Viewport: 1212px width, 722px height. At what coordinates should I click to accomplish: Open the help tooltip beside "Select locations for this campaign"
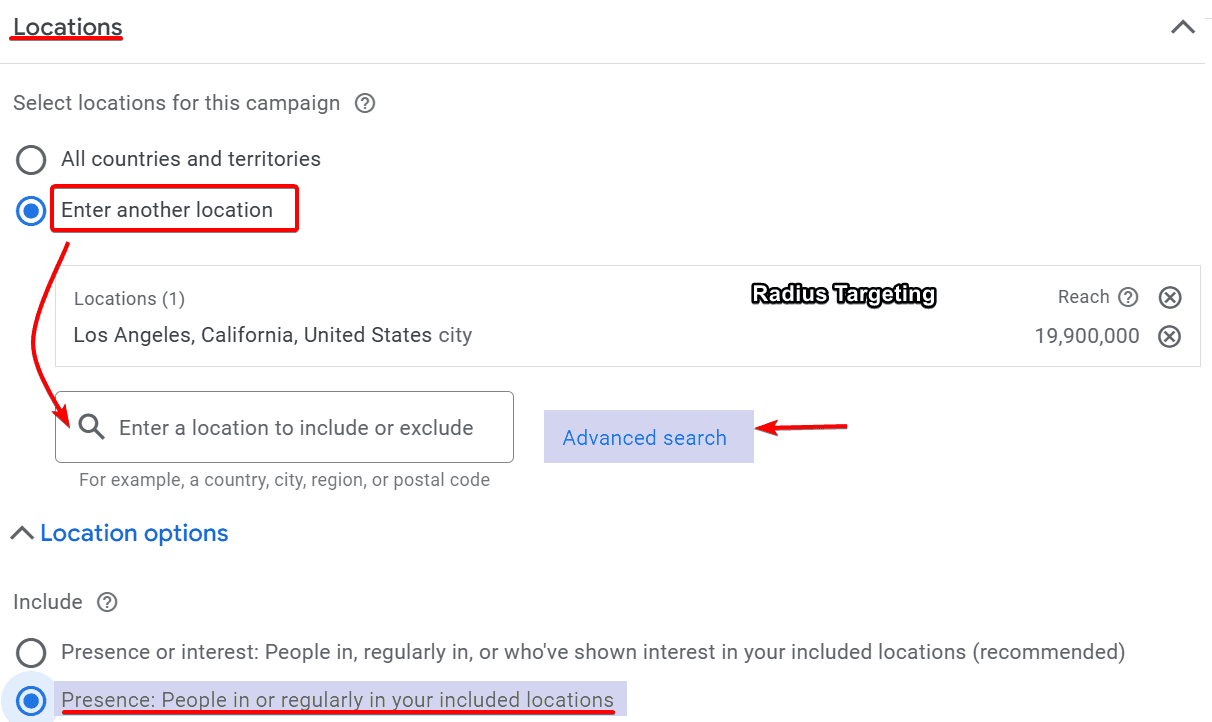tap(365, 103)
